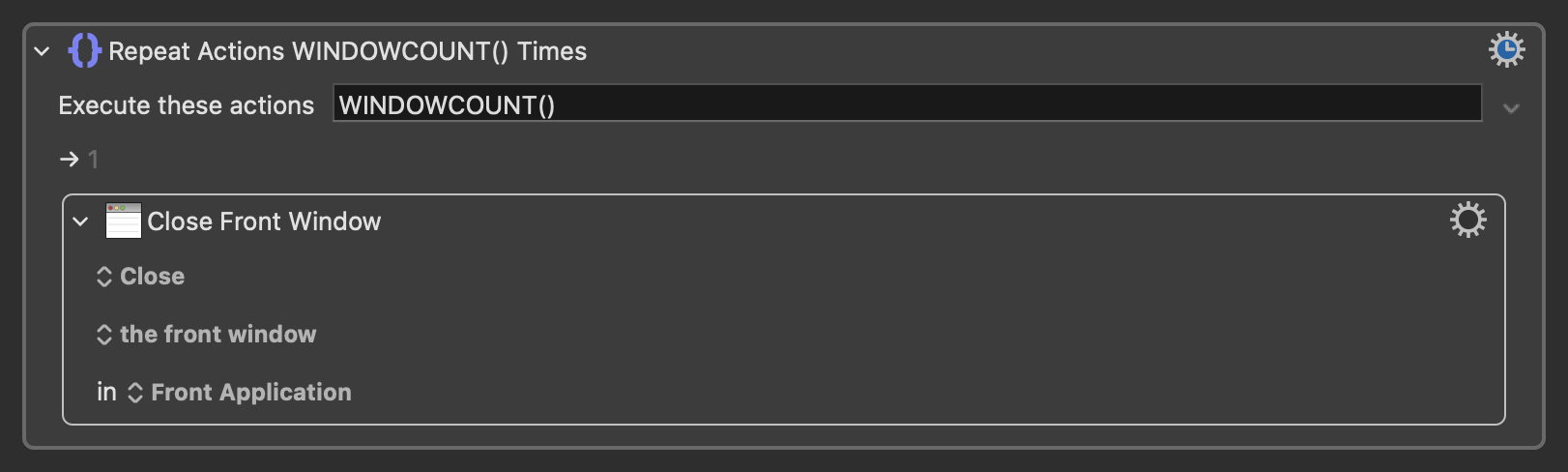Open the Front Application popup menu
Image resolution: width=1568 pixels, height=472 pixels.
250,393
